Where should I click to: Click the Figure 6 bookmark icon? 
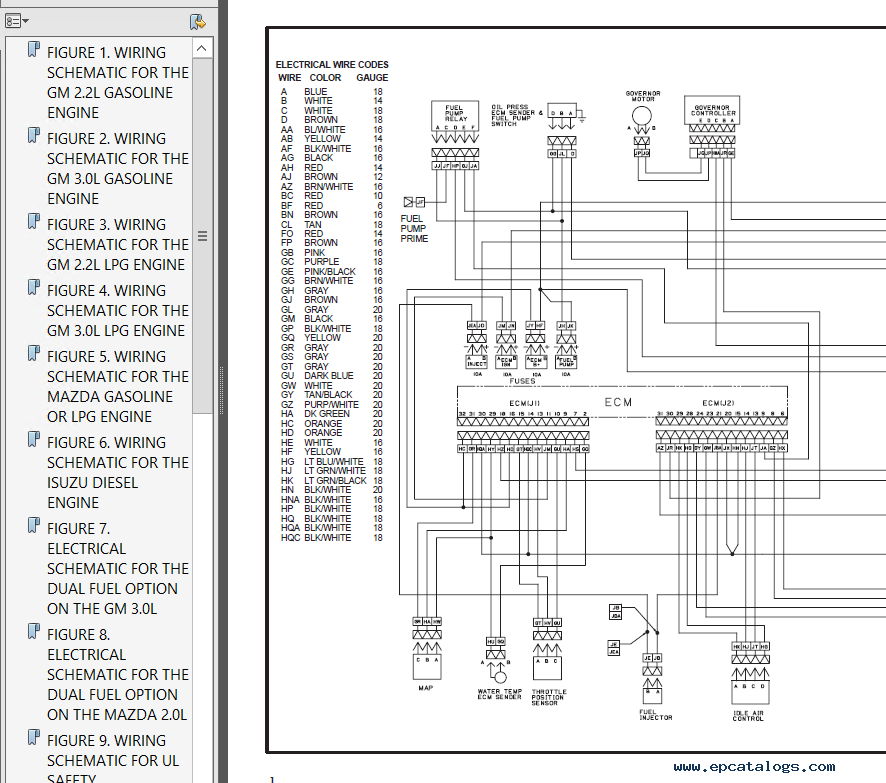pos(34,440)
